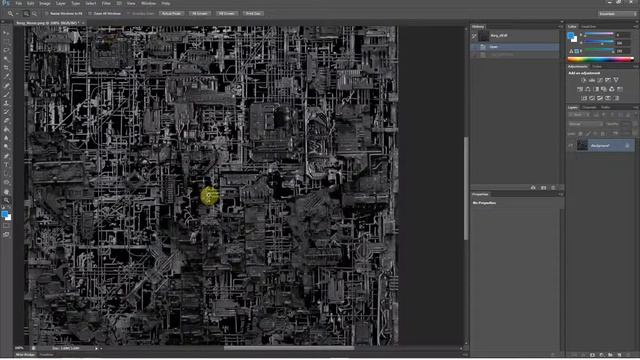Open the Filter menu
Viewport: 640px width, 360px height.
[106, 3]
